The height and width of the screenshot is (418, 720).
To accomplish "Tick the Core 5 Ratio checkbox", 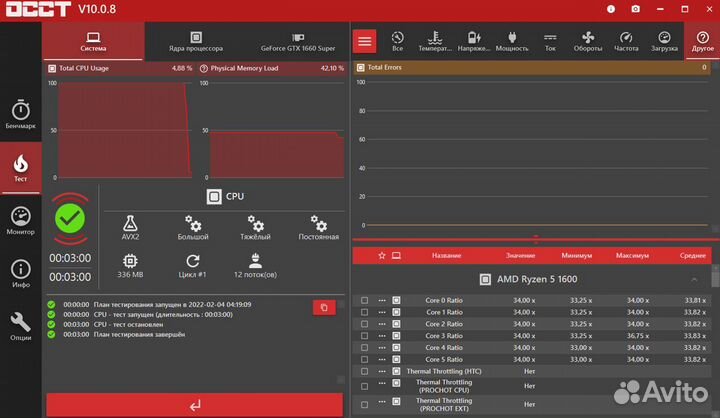I will click(364, 359).
